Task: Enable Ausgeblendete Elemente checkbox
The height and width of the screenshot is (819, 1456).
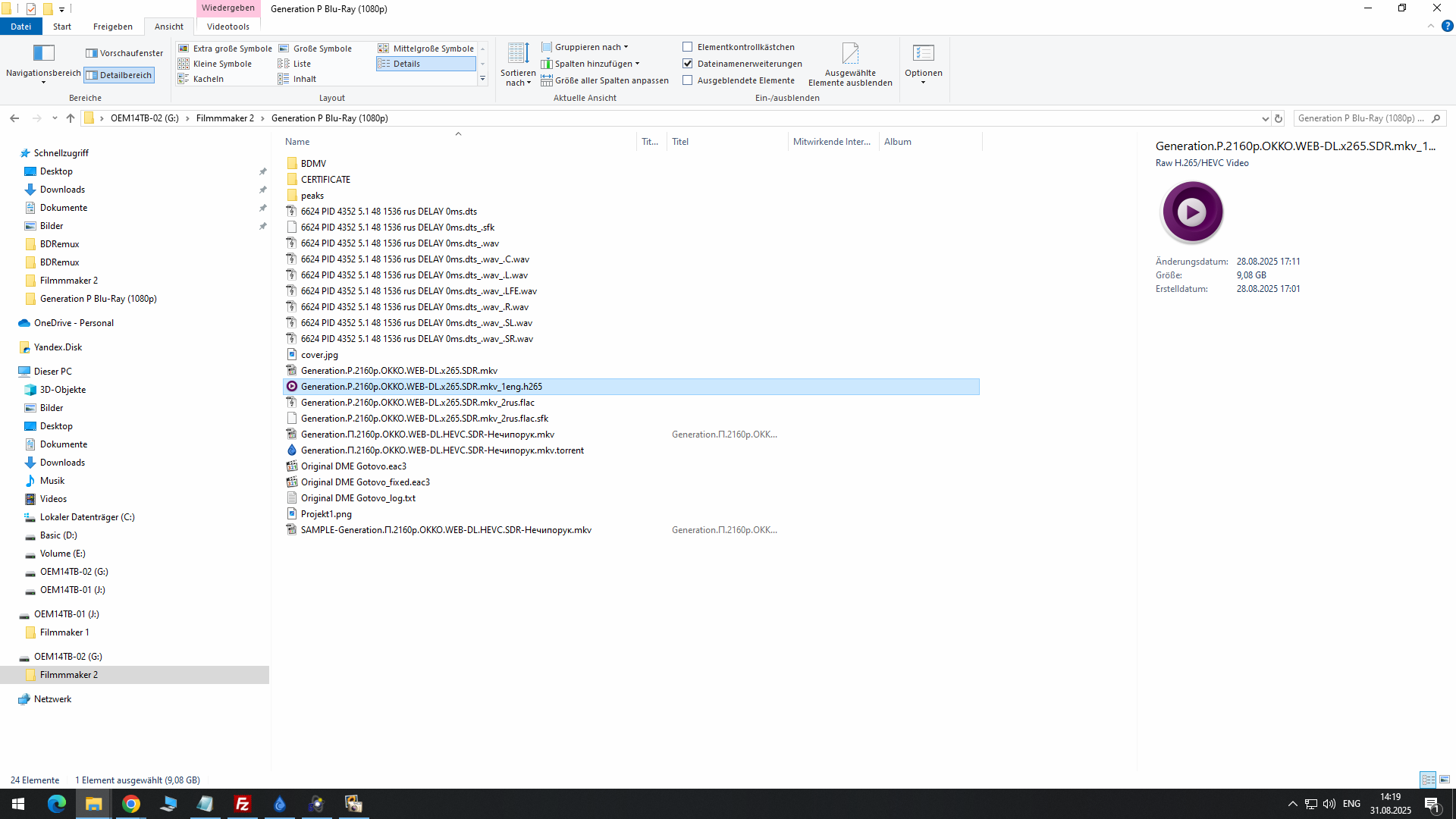Action: point(688,80)
